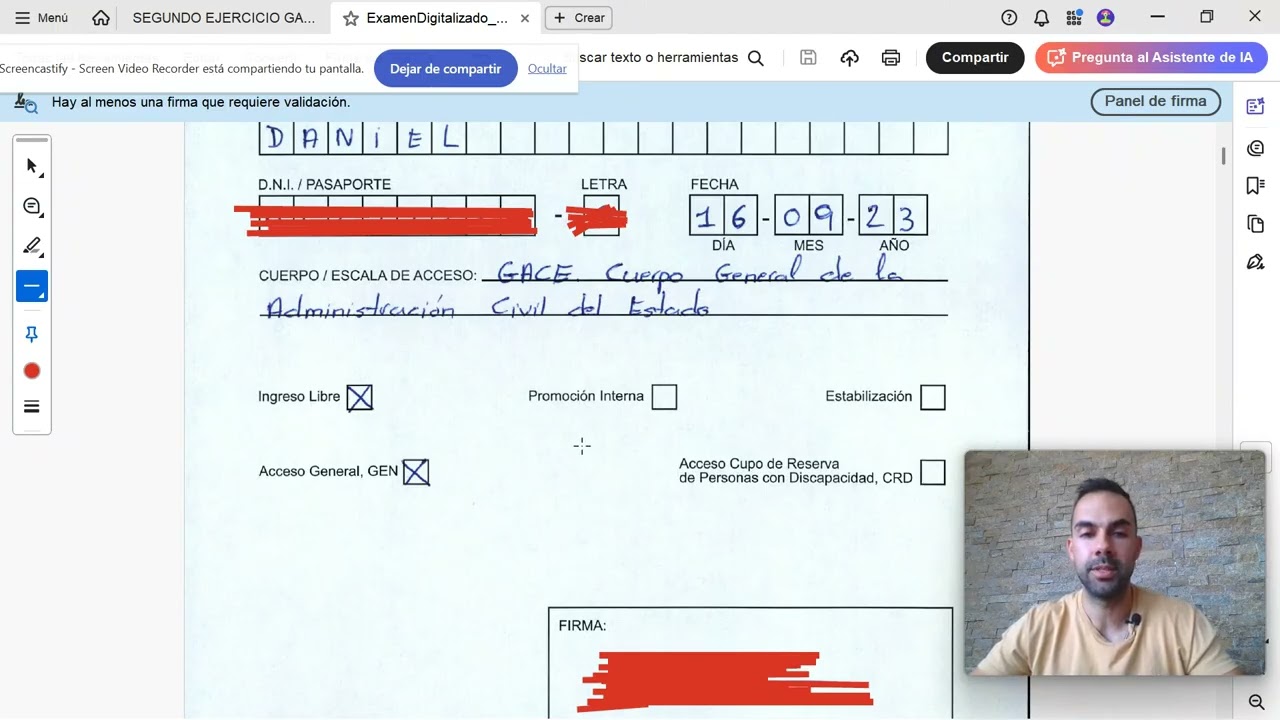Screen dimensions: 1280x720
Task: Select the arrow selection tool
Action: pos(32,167)
